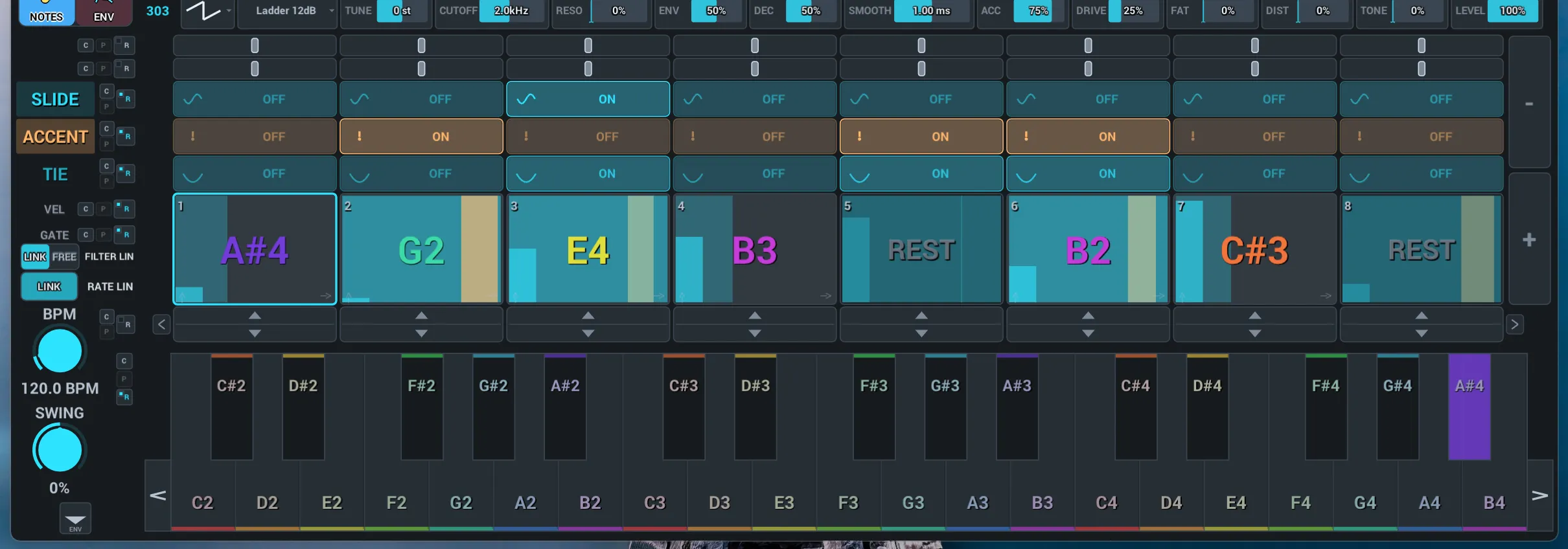
Task: Lower the step 4 note with down arrow
Action: [x=755, y=333]
